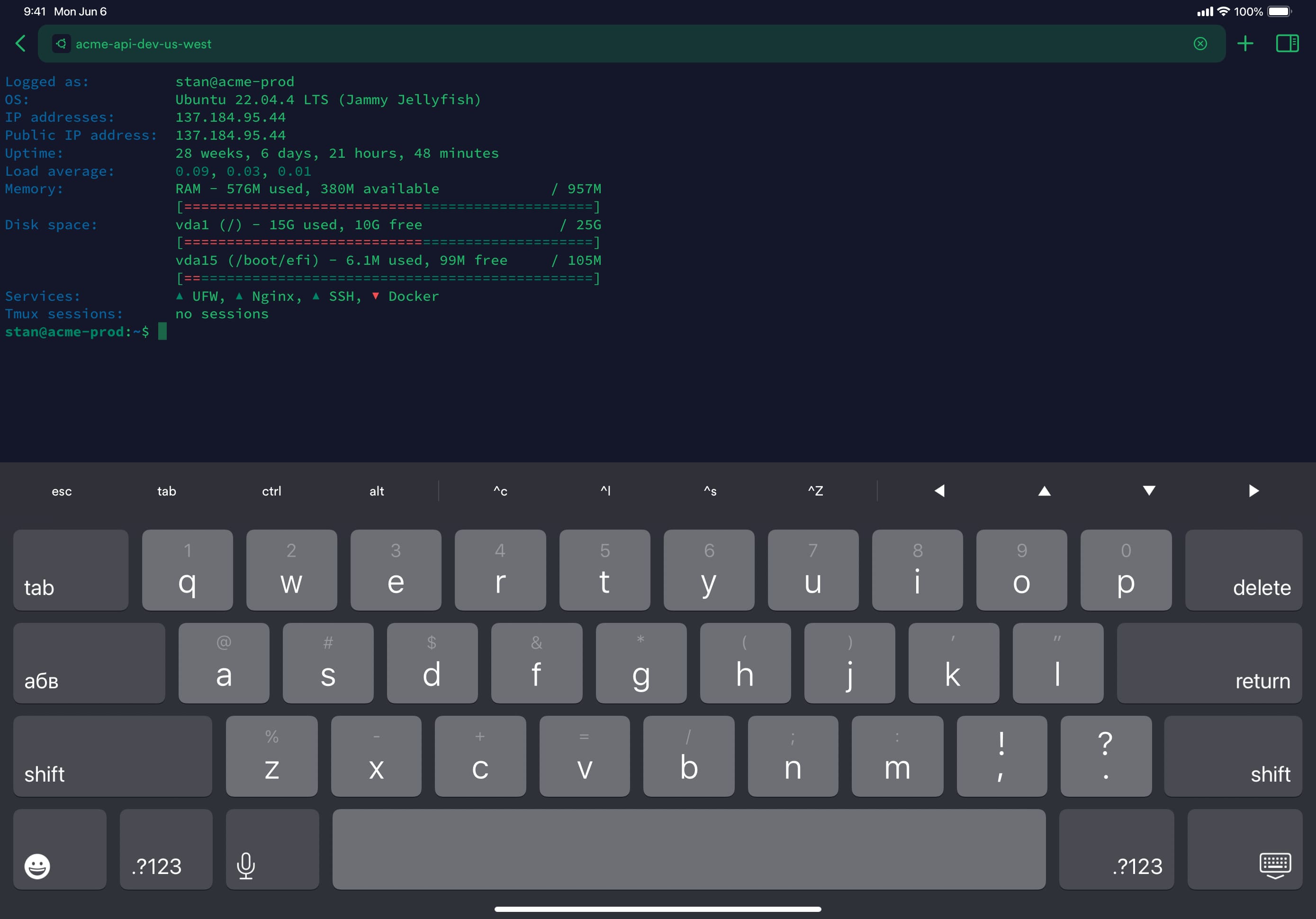The width and height of the screenshot is (1316, 919).
Task: Tap the red Docker service status
Action: 405,296
